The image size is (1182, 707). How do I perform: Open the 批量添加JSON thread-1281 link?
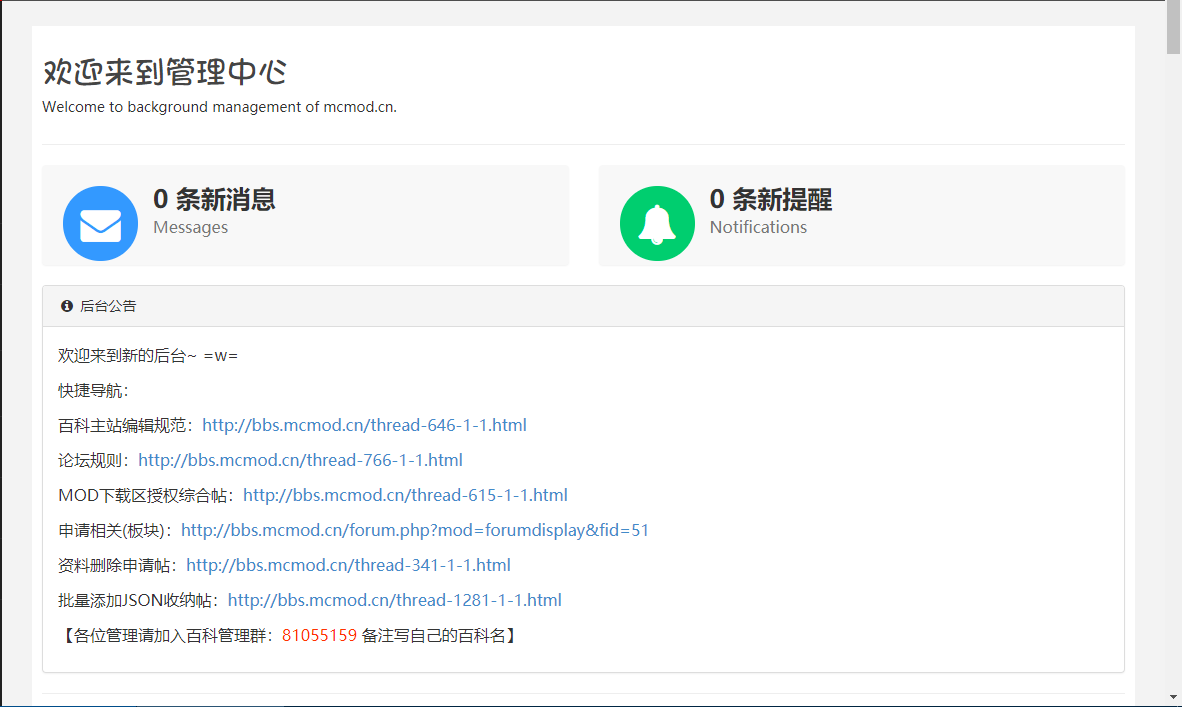coord(394,600)
